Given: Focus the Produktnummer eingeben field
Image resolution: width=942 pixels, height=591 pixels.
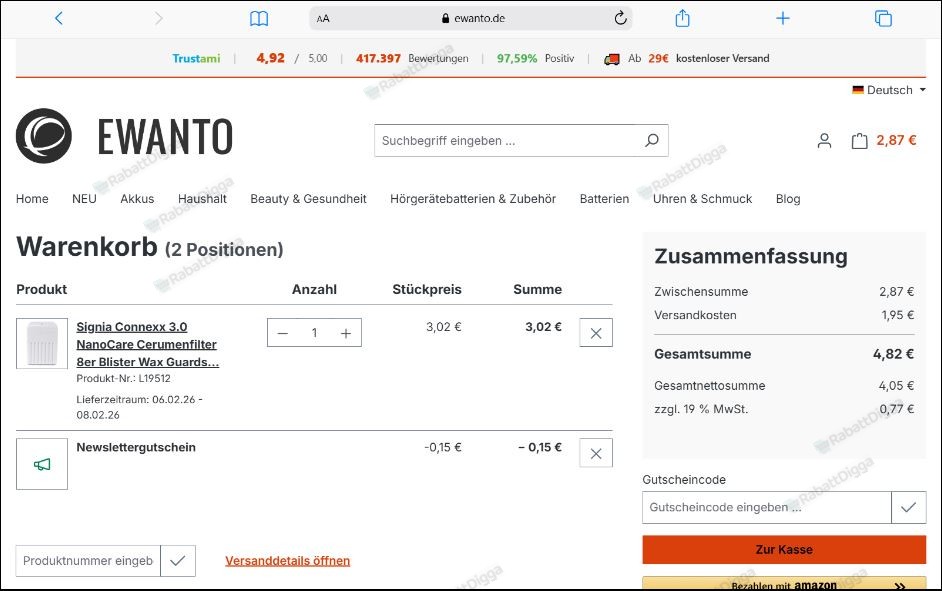Looking at the screenshot, I should 88,561.
